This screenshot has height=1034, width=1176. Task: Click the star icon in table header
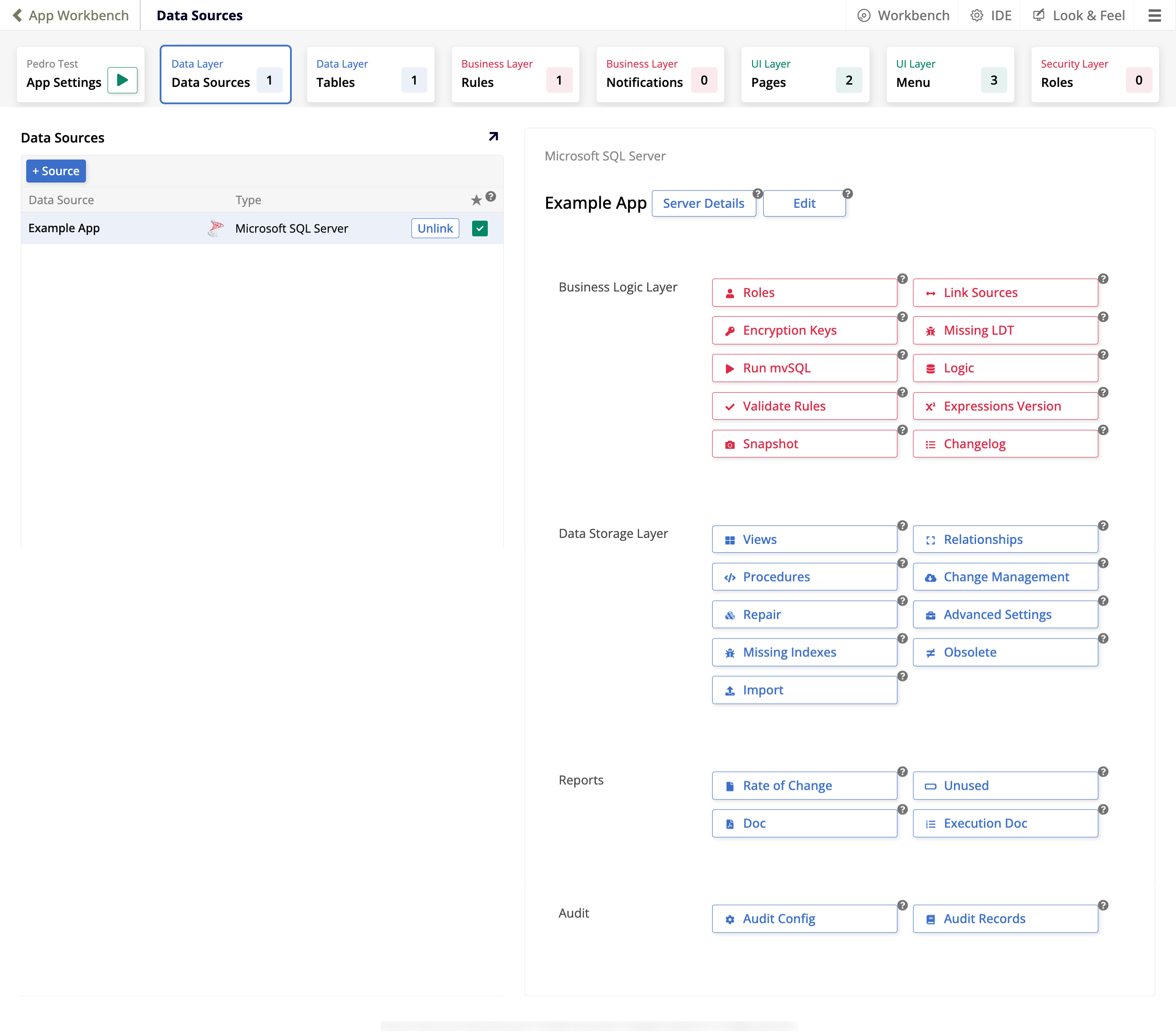point(476,200)
